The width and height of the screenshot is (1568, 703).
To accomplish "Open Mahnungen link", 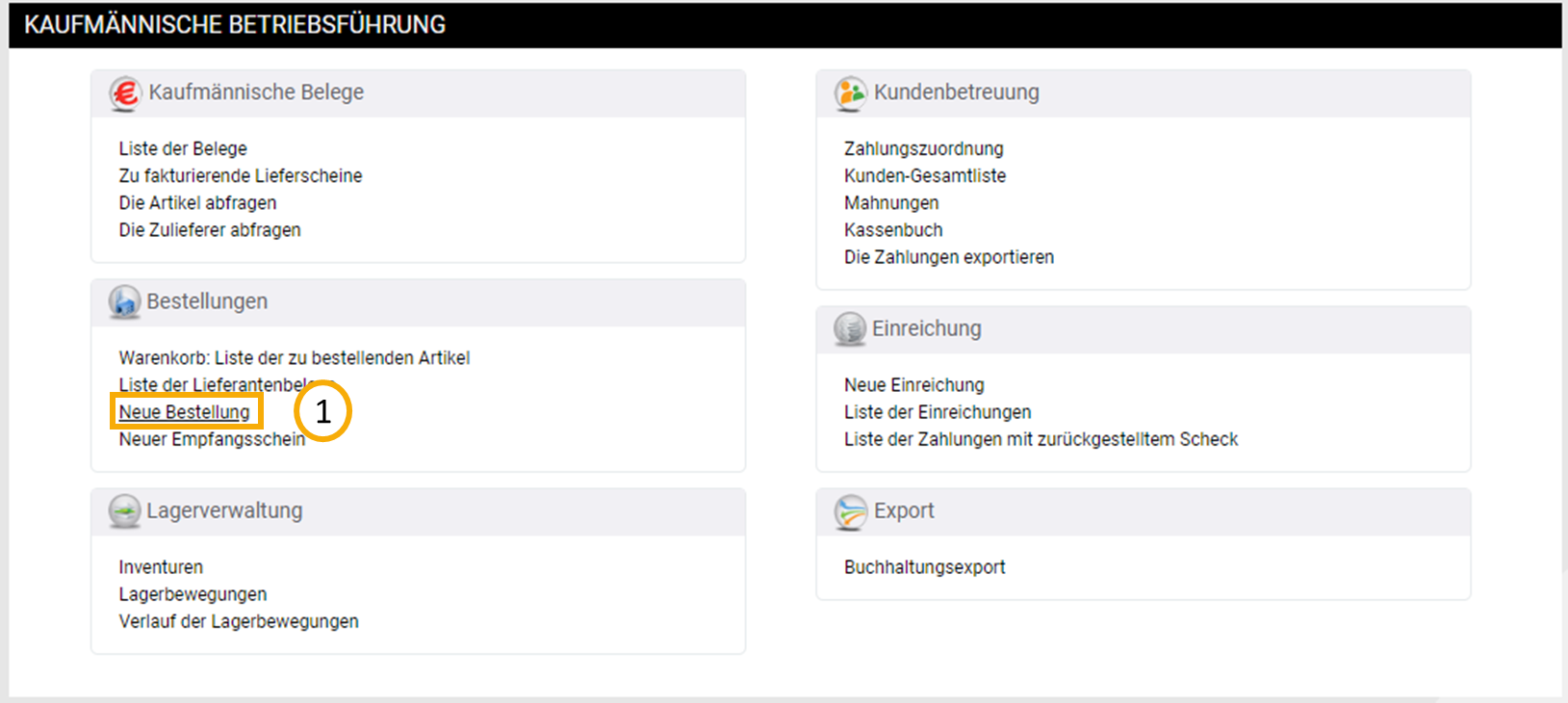I will tap(890, 202).
